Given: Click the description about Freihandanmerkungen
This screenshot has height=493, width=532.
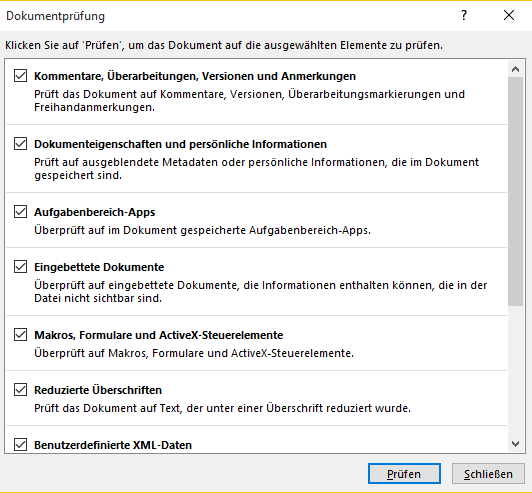Looking at the screenshot, I should point(249,100).
